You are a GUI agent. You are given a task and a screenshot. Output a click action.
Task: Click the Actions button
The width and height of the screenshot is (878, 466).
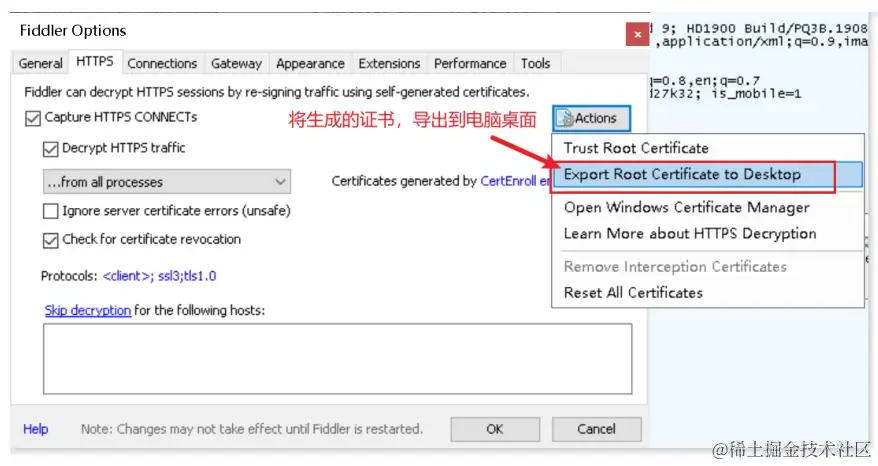(591, 119)
